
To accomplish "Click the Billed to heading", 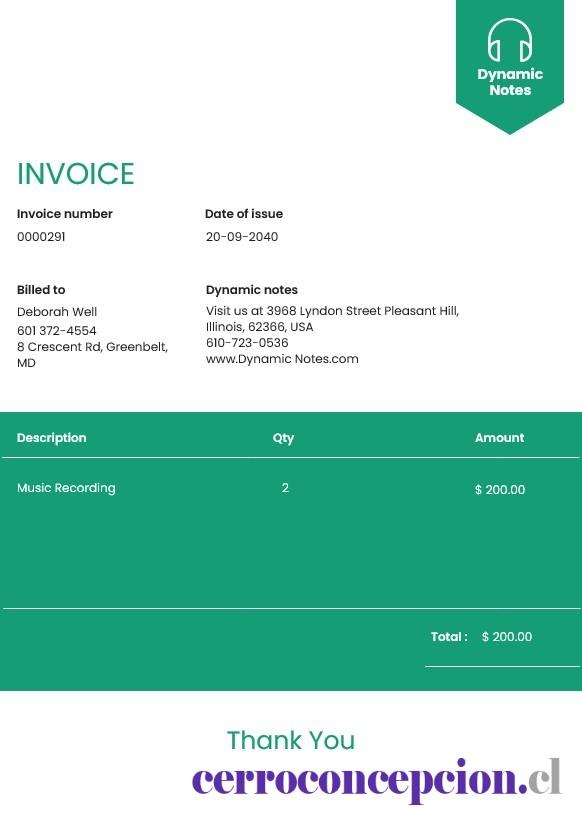I will 41,290.
